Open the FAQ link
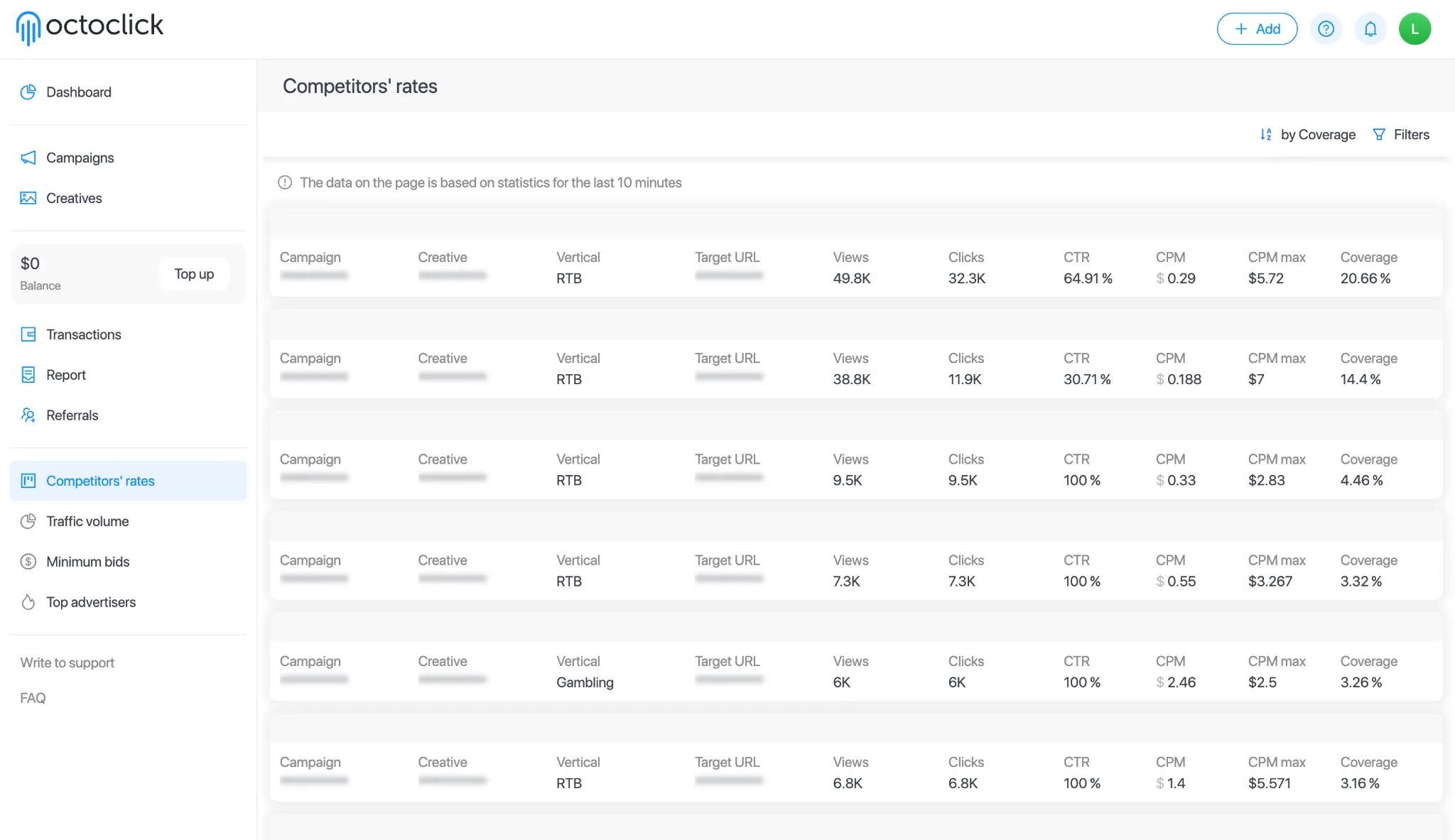 [33, 698]
